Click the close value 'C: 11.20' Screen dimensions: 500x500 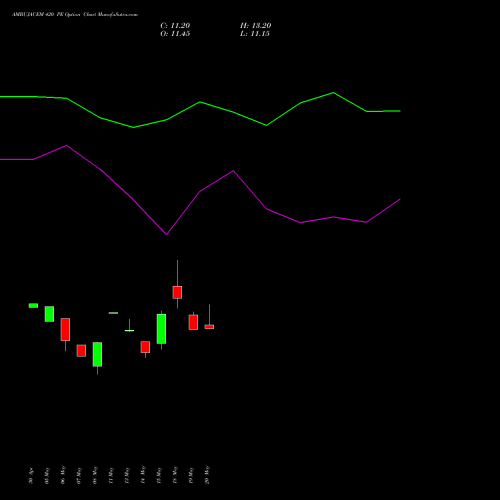175,26
